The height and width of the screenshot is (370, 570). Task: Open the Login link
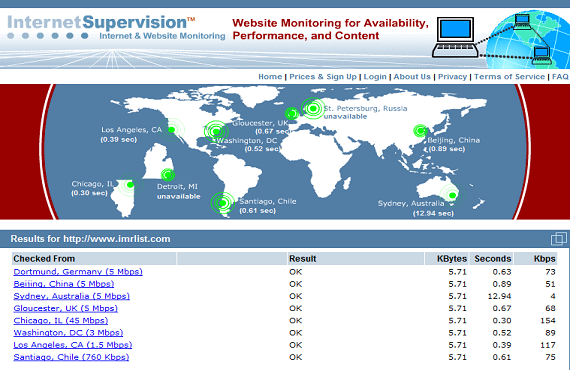click(x=375, y=77)
